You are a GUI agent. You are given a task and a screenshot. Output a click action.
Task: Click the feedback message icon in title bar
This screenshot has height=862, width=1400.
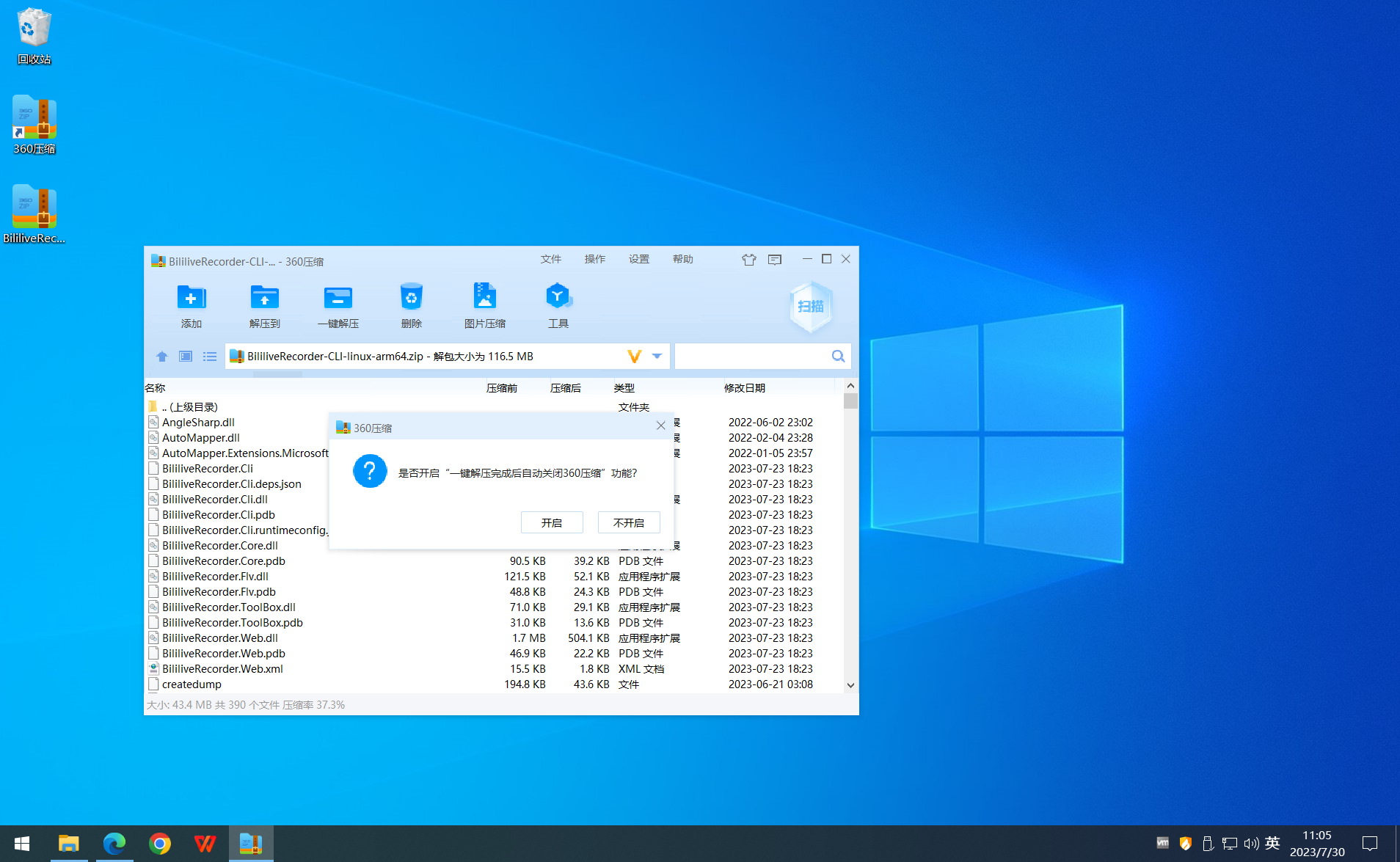775,260
